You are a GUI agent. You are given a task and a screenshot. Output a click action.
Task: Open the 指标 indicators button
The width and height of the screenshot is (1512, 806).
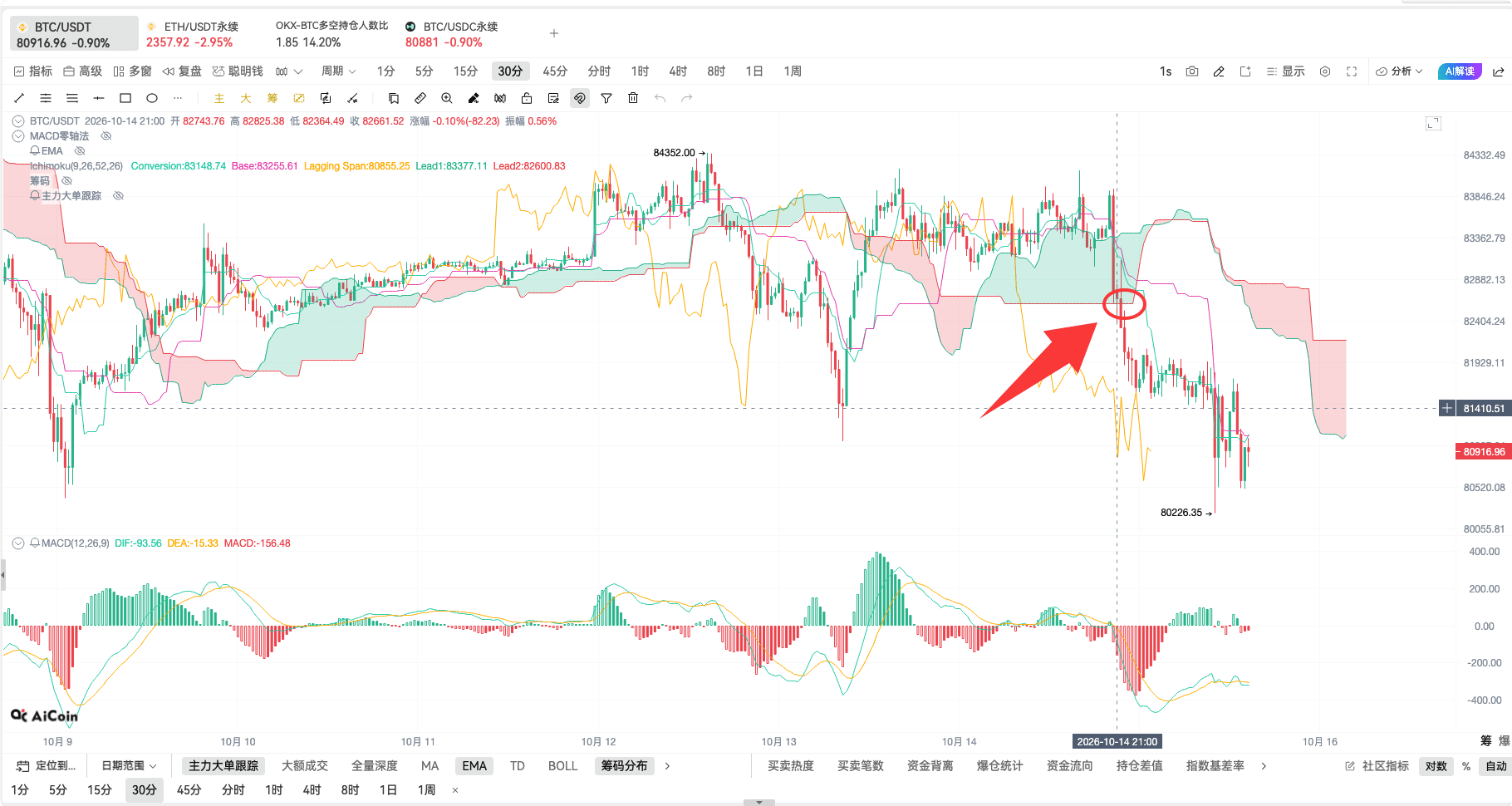point(33,71)
